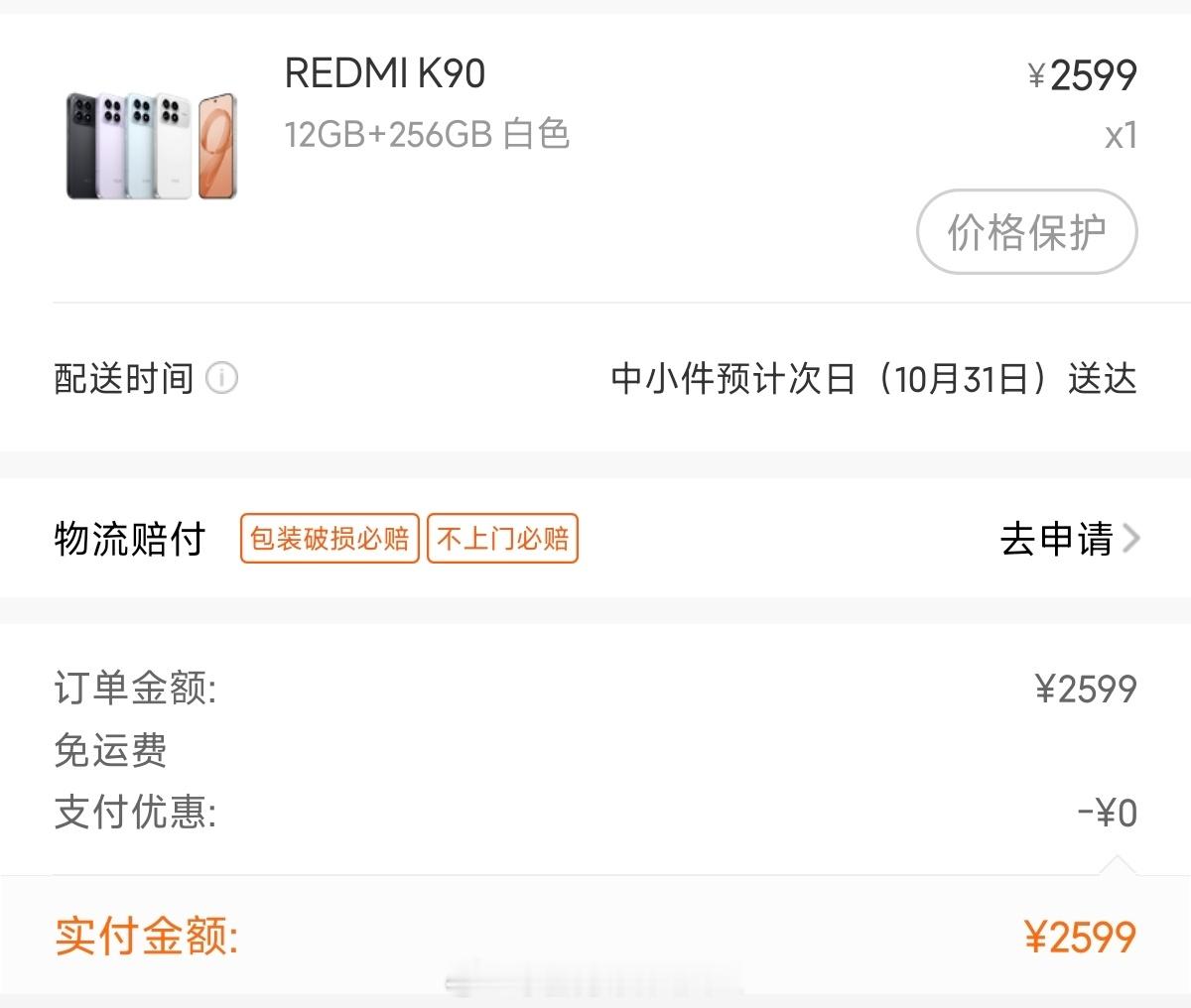Click the REDMI K90 product title

(384, 73)
